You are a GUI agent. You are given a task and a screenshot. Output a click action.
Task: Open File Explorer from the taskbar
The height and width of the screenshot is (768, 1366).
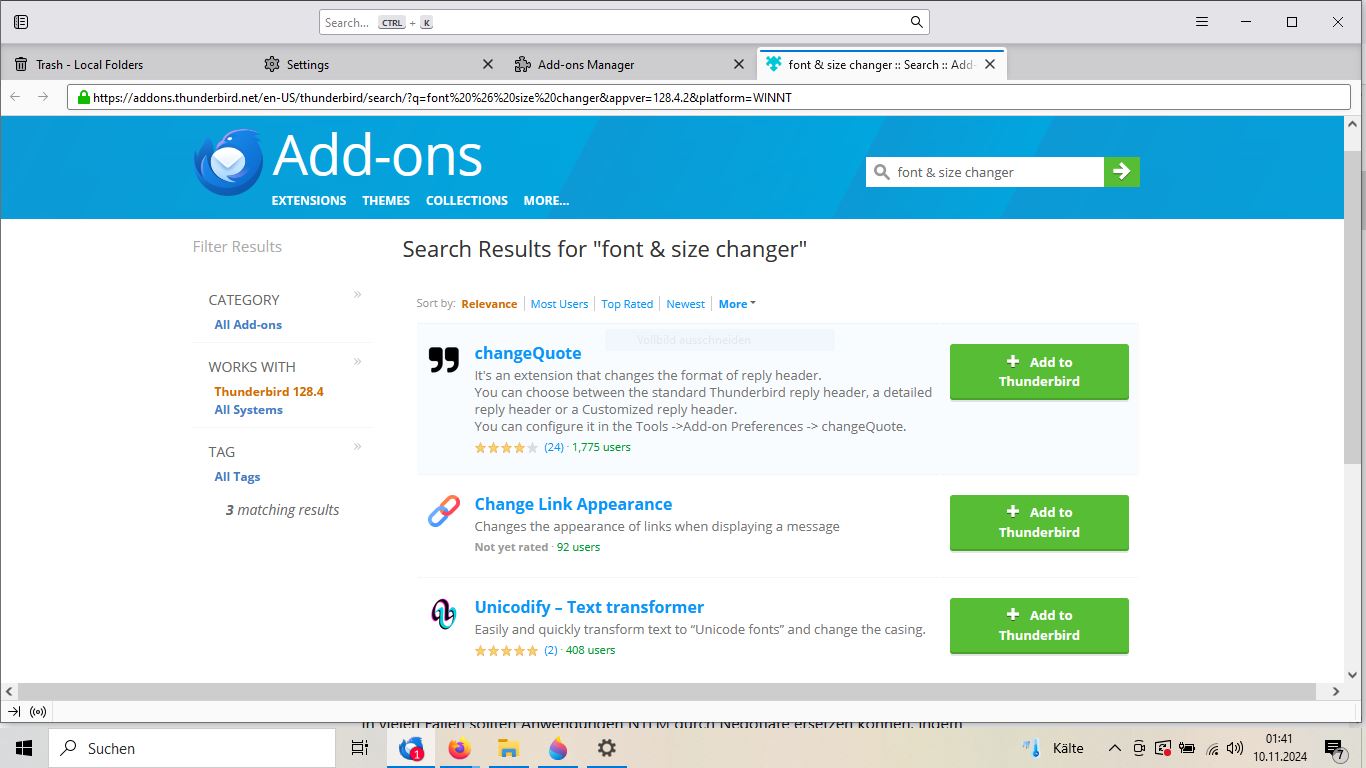pos(508,748)
